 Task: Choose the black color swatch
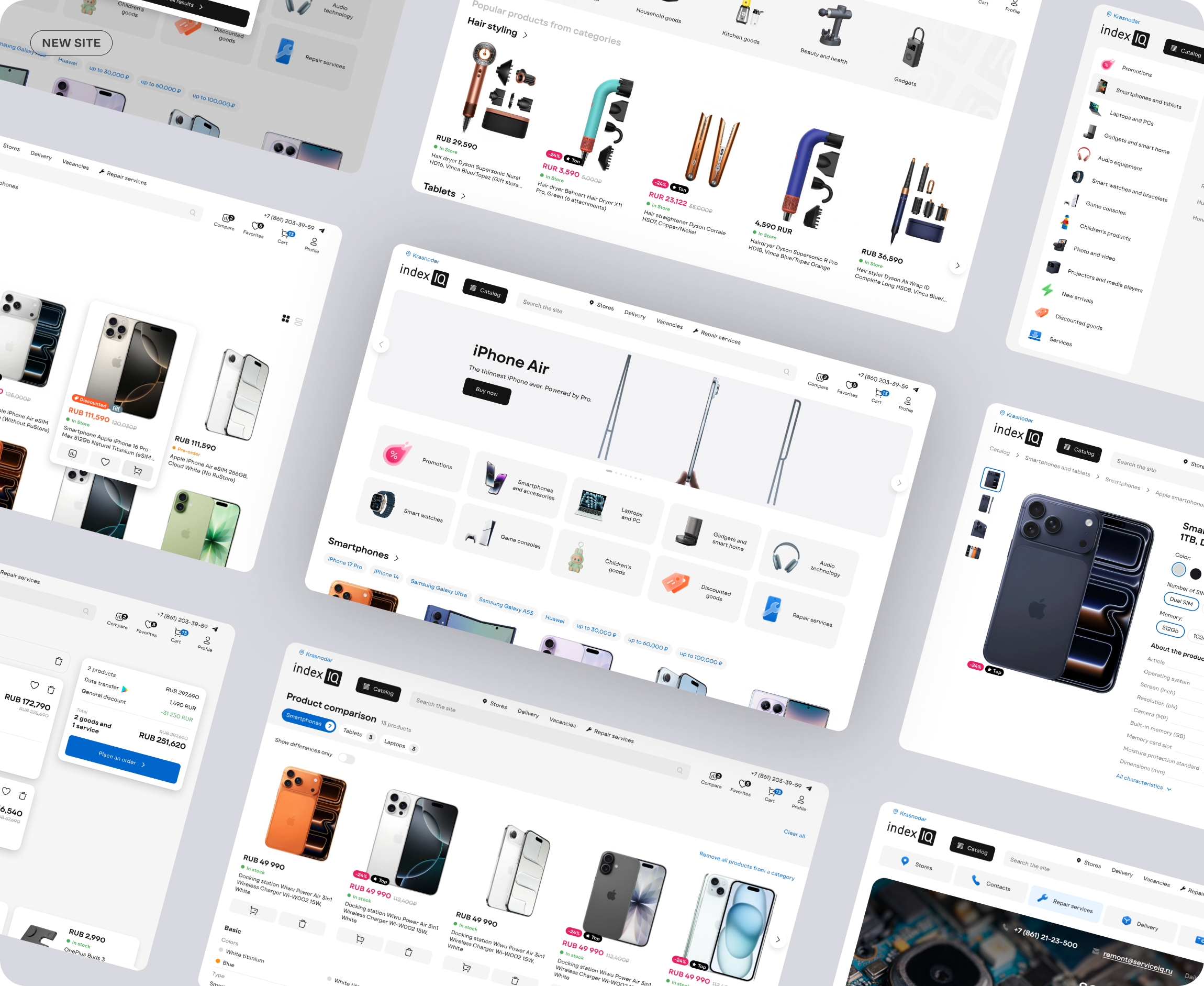click(x=1196, y=574)
